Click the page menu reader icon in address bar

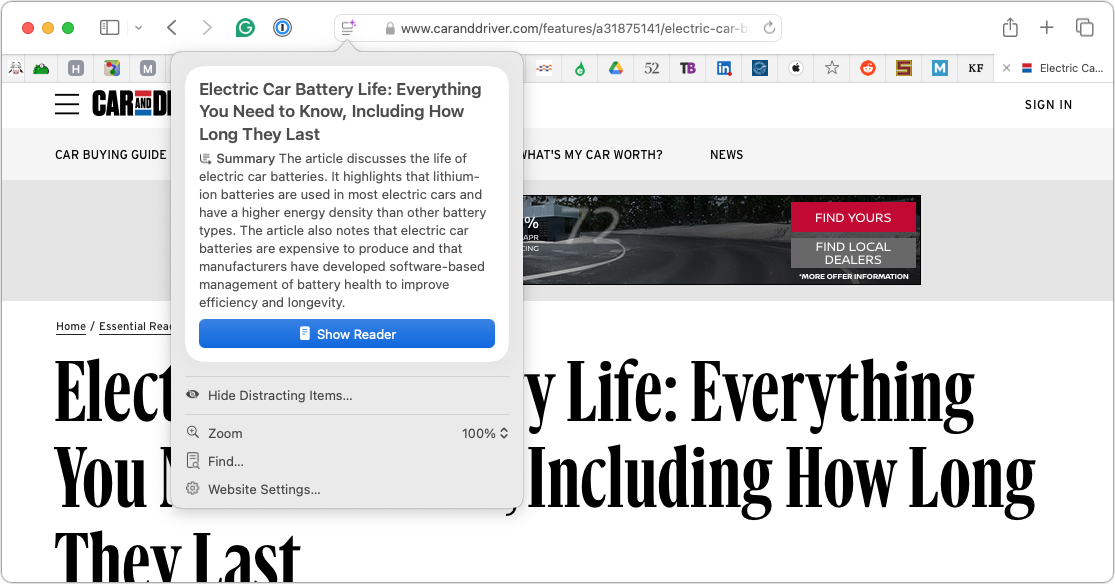[x=348, y=28]
